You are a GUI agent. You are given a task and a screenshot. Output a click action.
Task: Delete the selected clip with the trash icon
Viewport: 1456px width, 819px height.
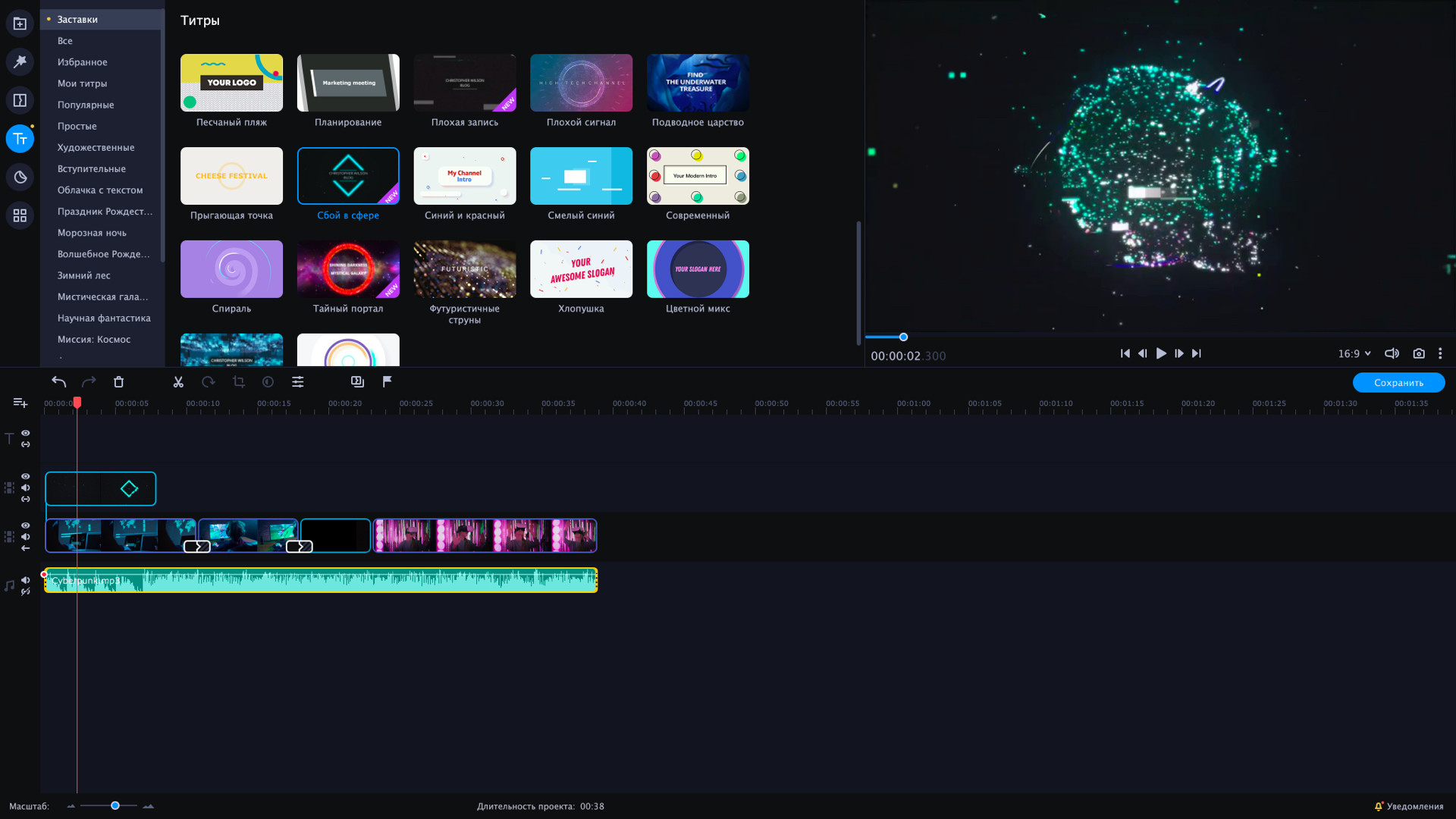point(118,382)
